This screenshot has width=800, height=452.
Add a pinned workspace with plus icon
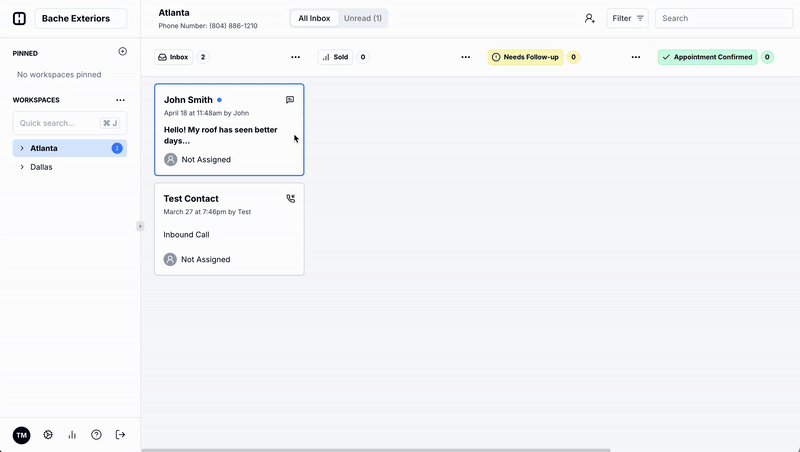click(122, 52)
